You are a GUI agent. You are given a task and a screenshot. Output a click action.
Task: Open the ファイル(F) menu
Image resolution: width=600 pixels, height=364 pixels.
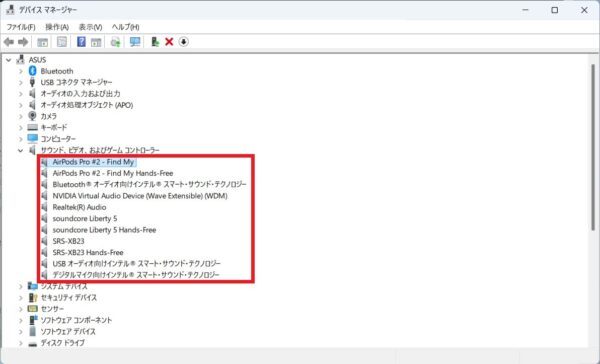coord(21,27)
